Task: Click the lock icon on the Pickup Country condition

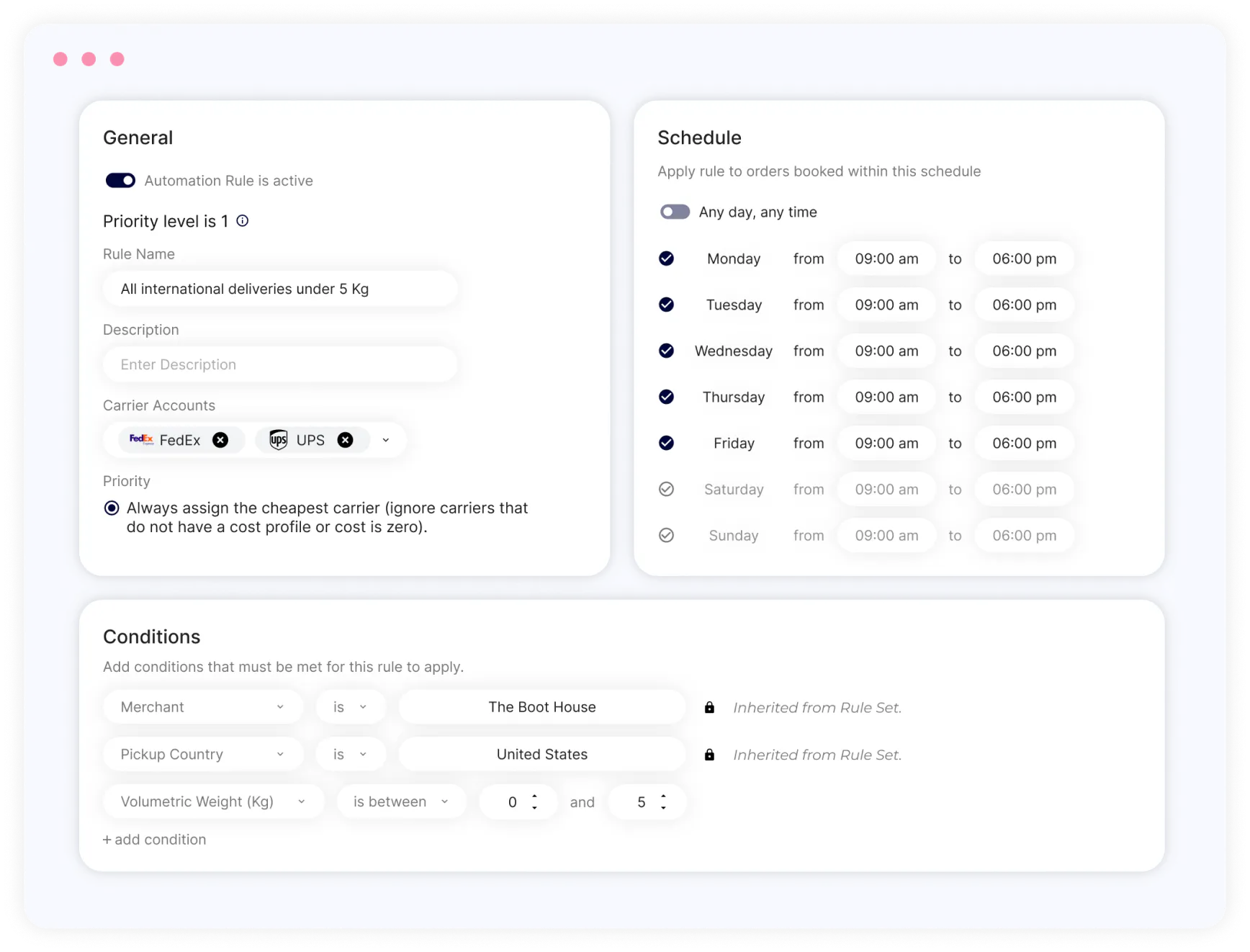Action: coord(709,754)
